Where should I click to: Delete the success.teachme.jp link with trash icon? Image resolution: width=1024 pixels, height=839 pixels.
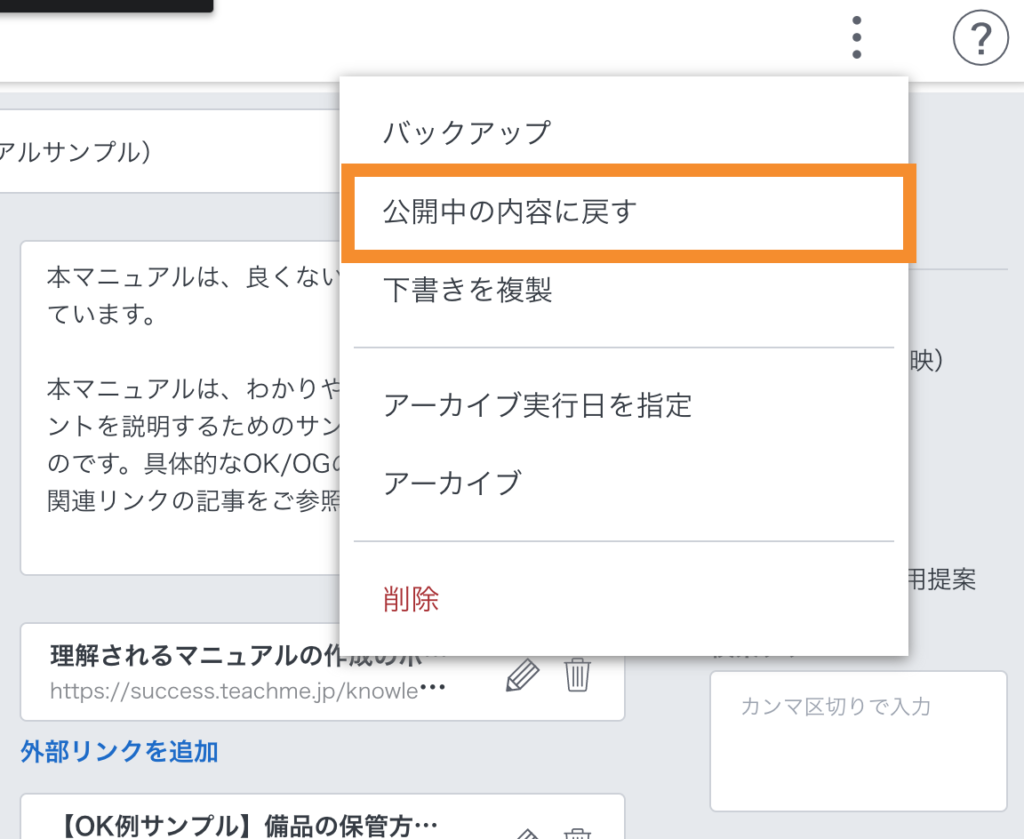point(577,675)
